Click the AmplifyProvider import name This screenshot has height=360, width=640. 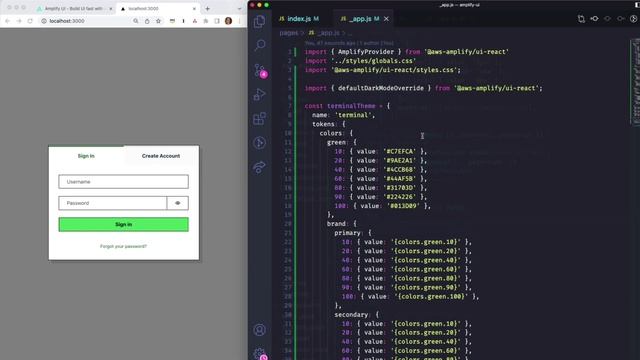point(366,52)
